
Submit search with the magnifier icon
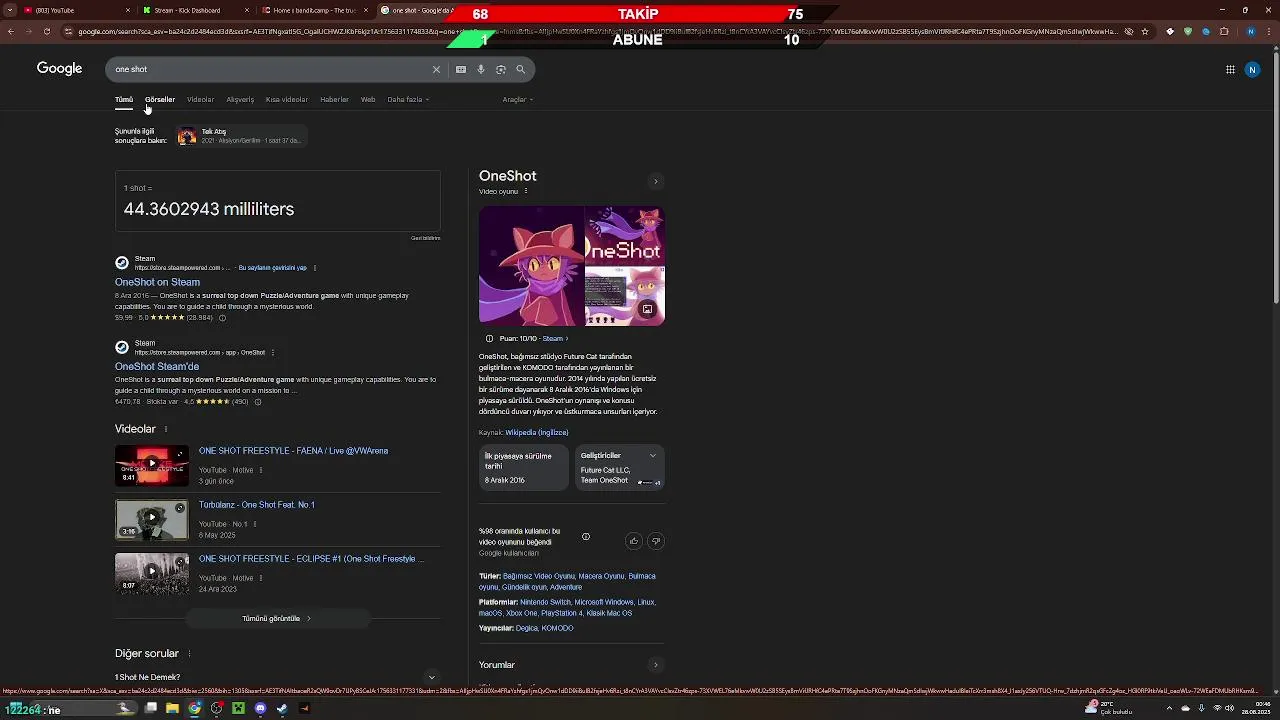[520, 69]
